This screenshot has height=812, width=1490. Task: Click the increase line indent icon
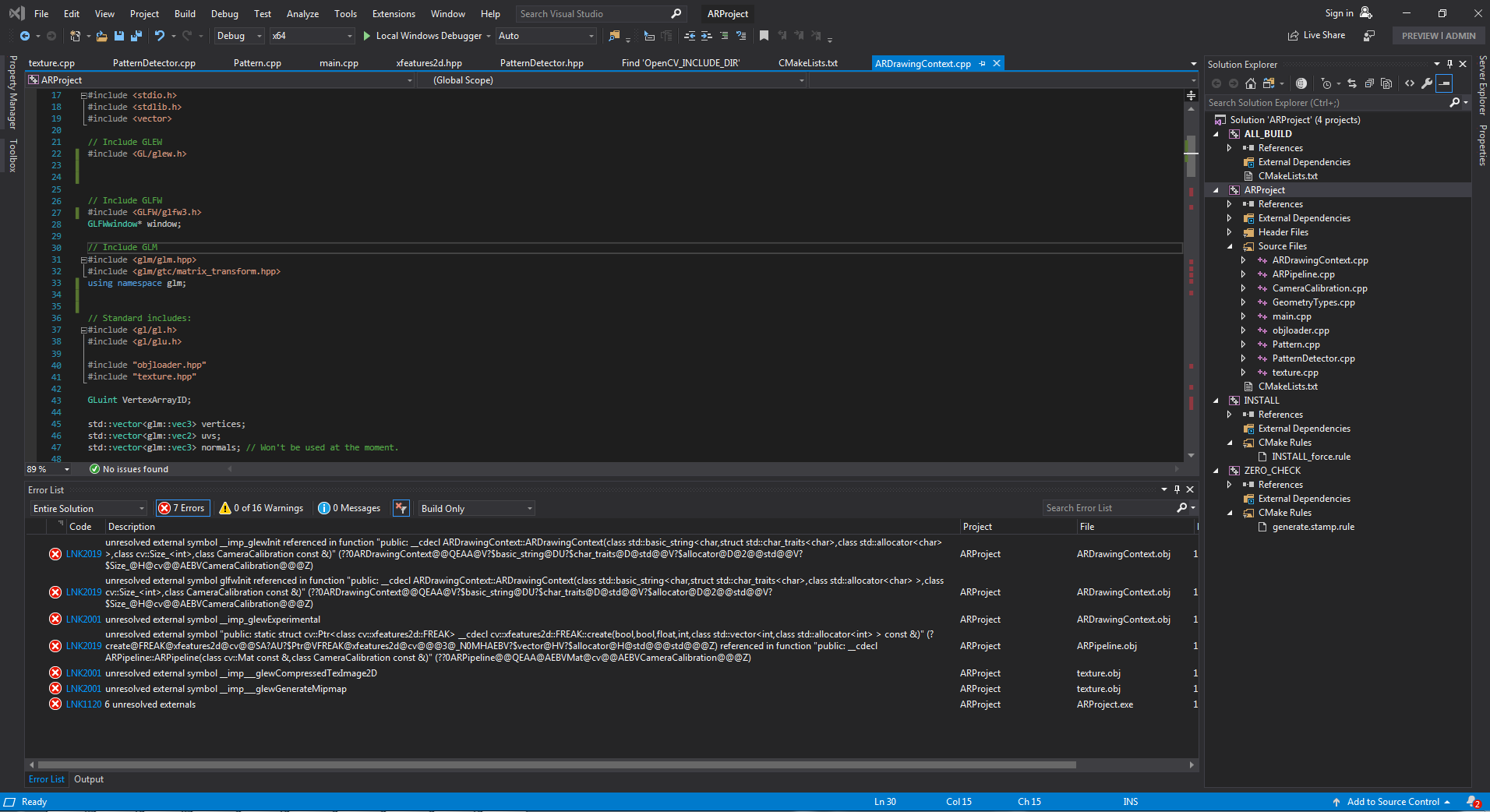[707, 36]
